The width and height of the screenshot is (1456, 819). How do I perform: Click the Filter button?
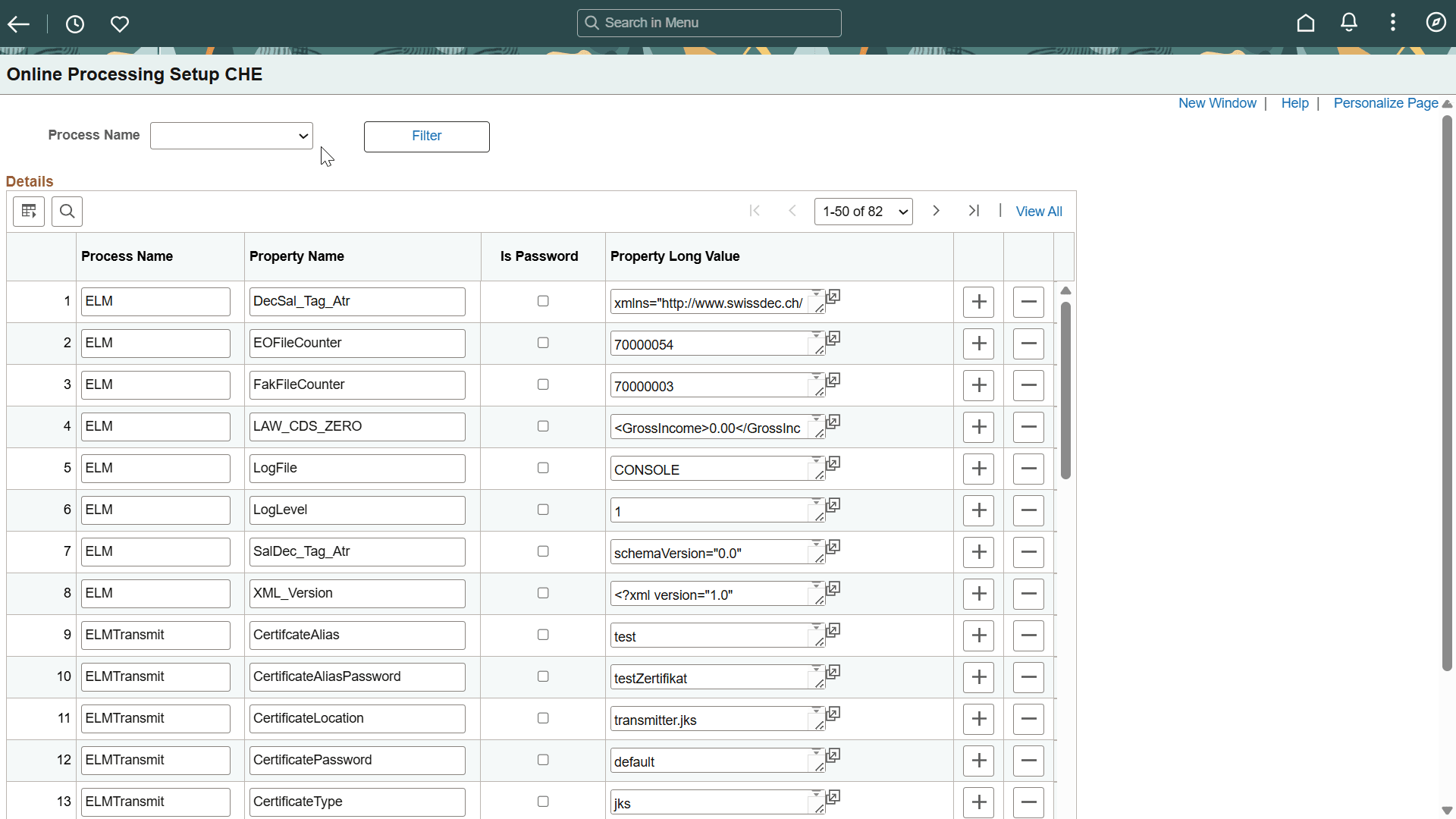click(x=426, y=136)
